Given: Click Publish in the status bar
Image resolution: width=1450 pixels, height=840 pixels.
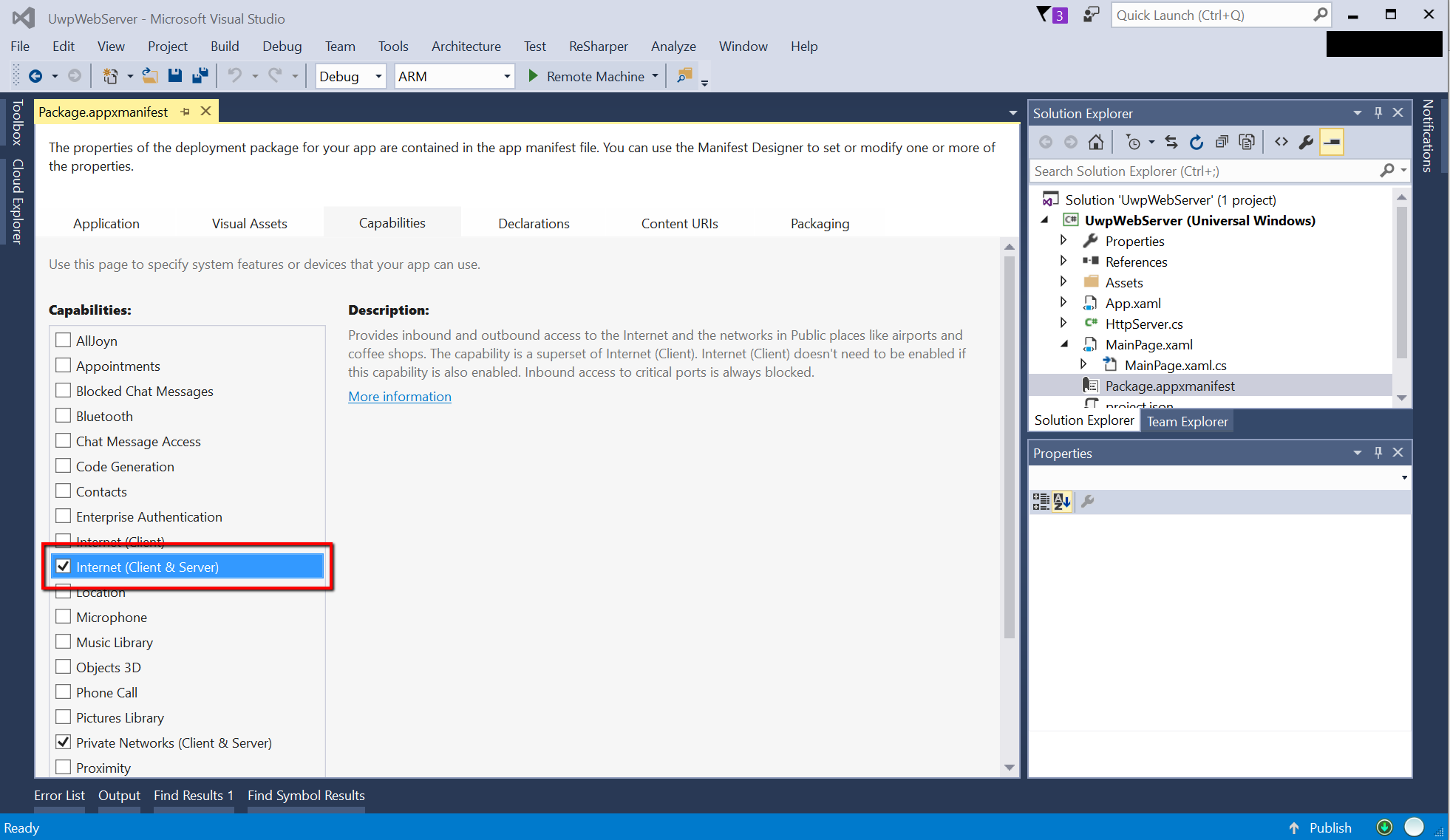Looking at the screenshot, I should 1329,827.
